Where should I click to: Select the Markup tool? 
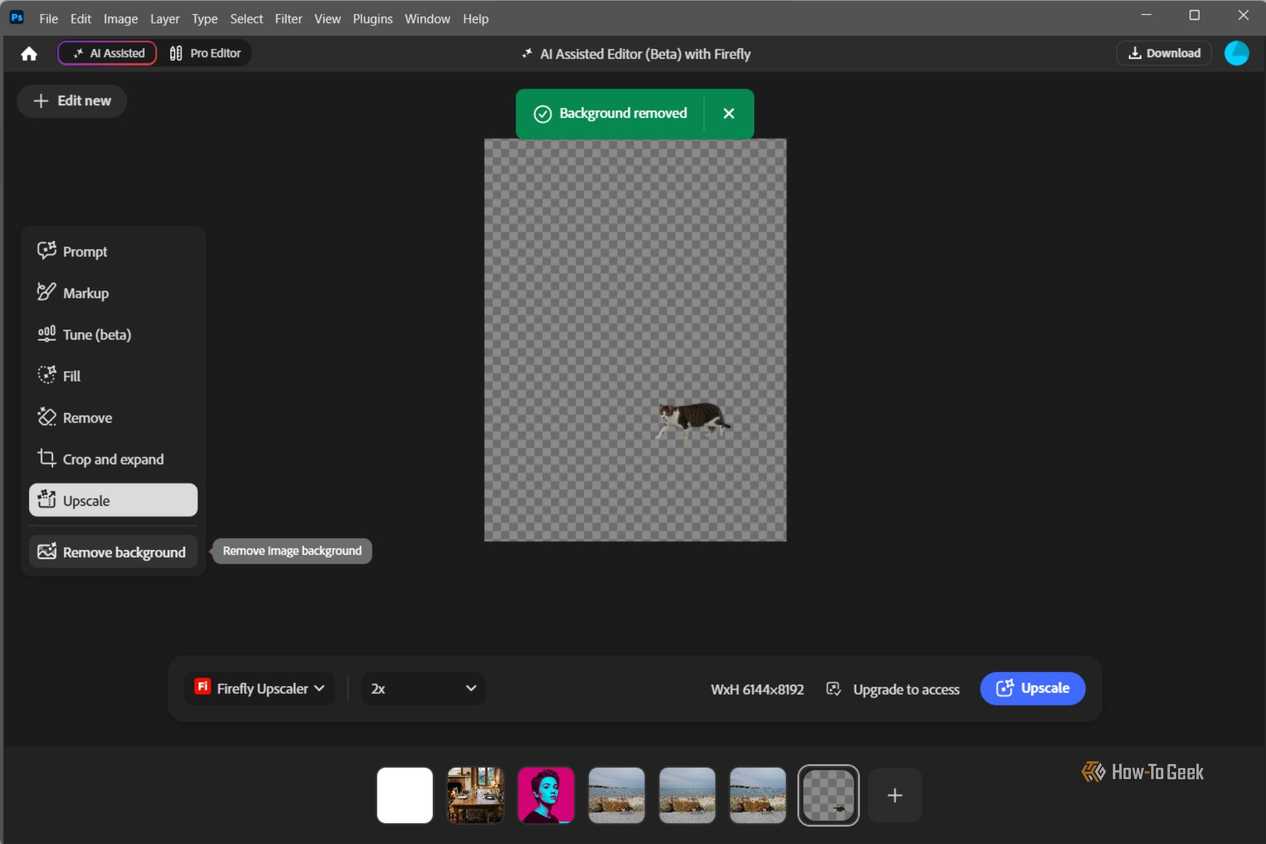click(x=113, y=293)
